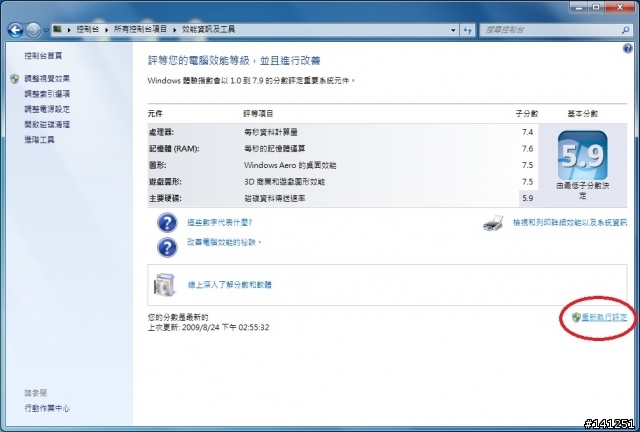Image resolution: width=640 pixels, height=432 pixels.
Task: Click the 5.9 base score badge
Action: point(582,155)
